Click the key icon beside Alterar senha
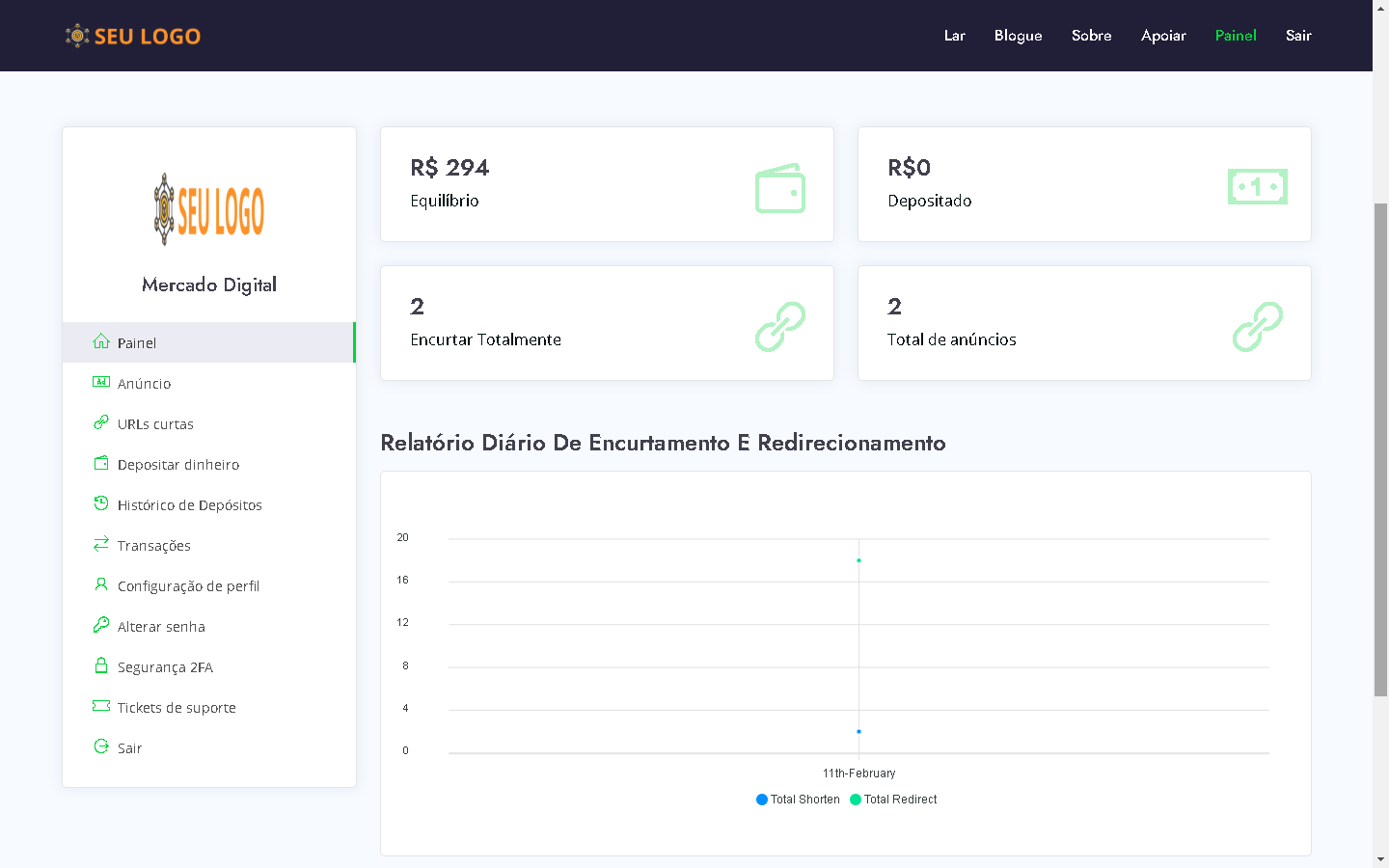 point(101,625)
